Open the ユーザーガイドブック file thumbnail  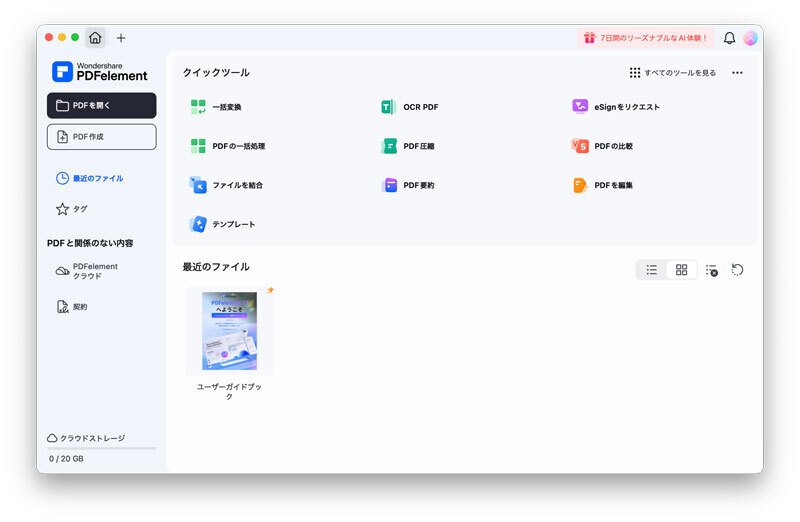pyautogui.click(x=229, y=331)
